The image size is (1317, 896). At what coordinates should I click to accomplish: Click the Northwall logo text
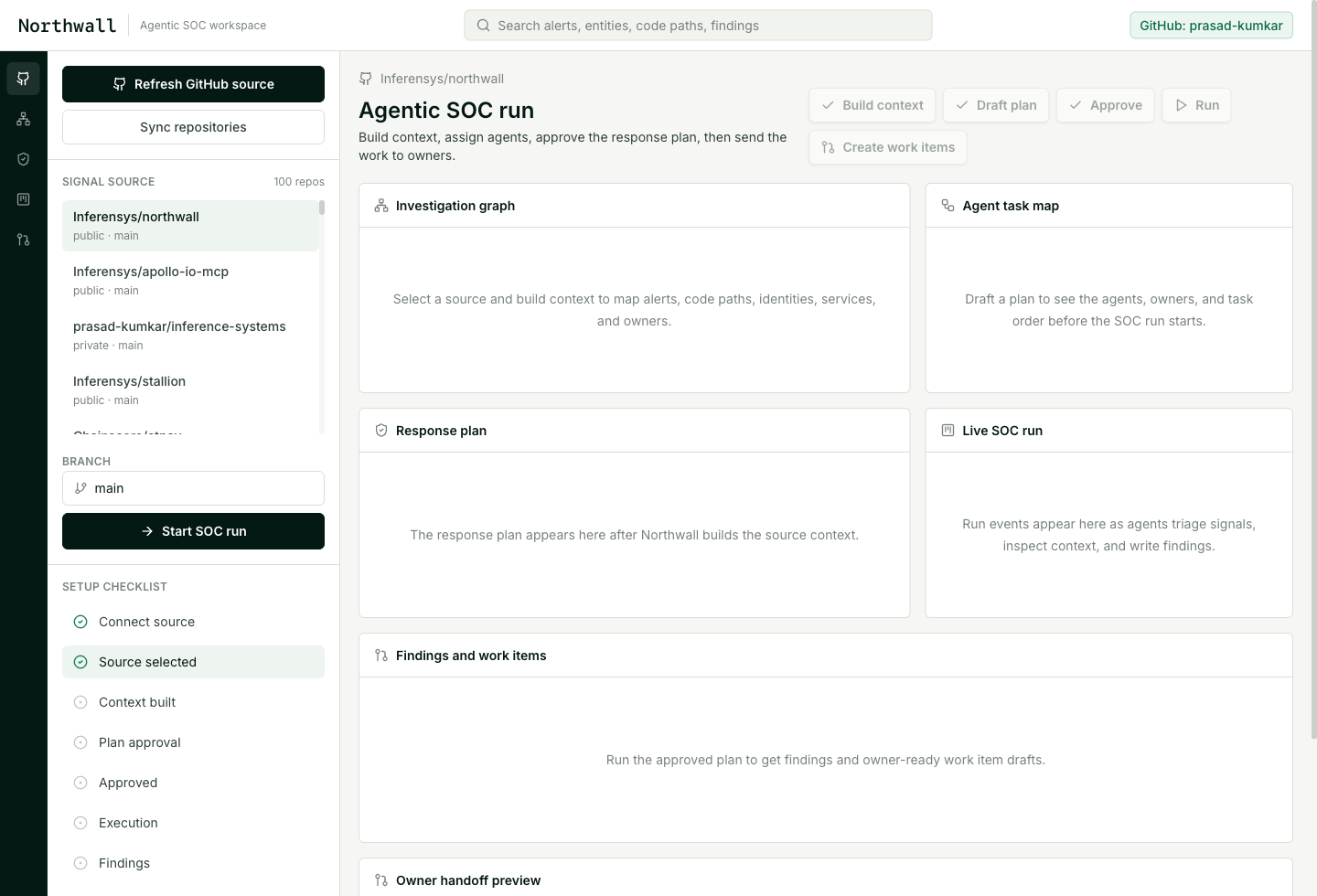coord(68,26)
